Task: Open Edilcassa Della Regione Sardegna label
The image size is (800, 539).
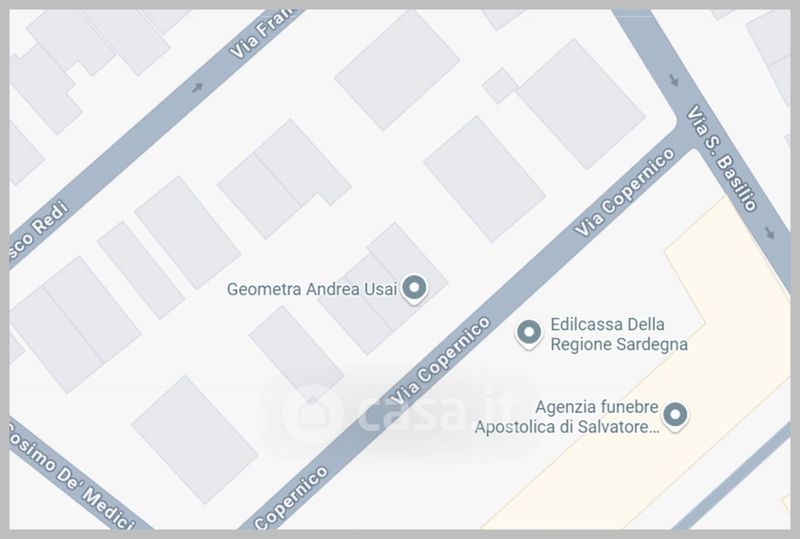Action: pyautogui.click(x=619, y=334)
